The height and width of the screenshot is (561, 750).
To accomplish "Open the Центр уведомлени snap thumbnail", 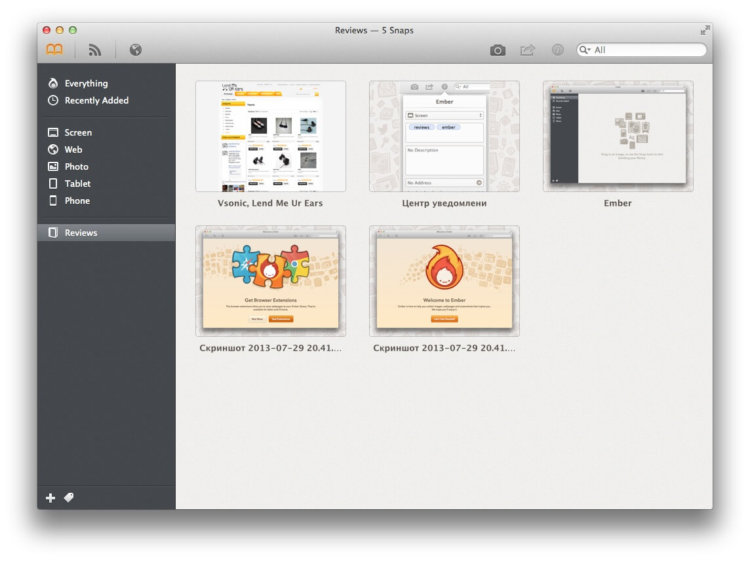I will pyautogui.click(x=444, y=136).
